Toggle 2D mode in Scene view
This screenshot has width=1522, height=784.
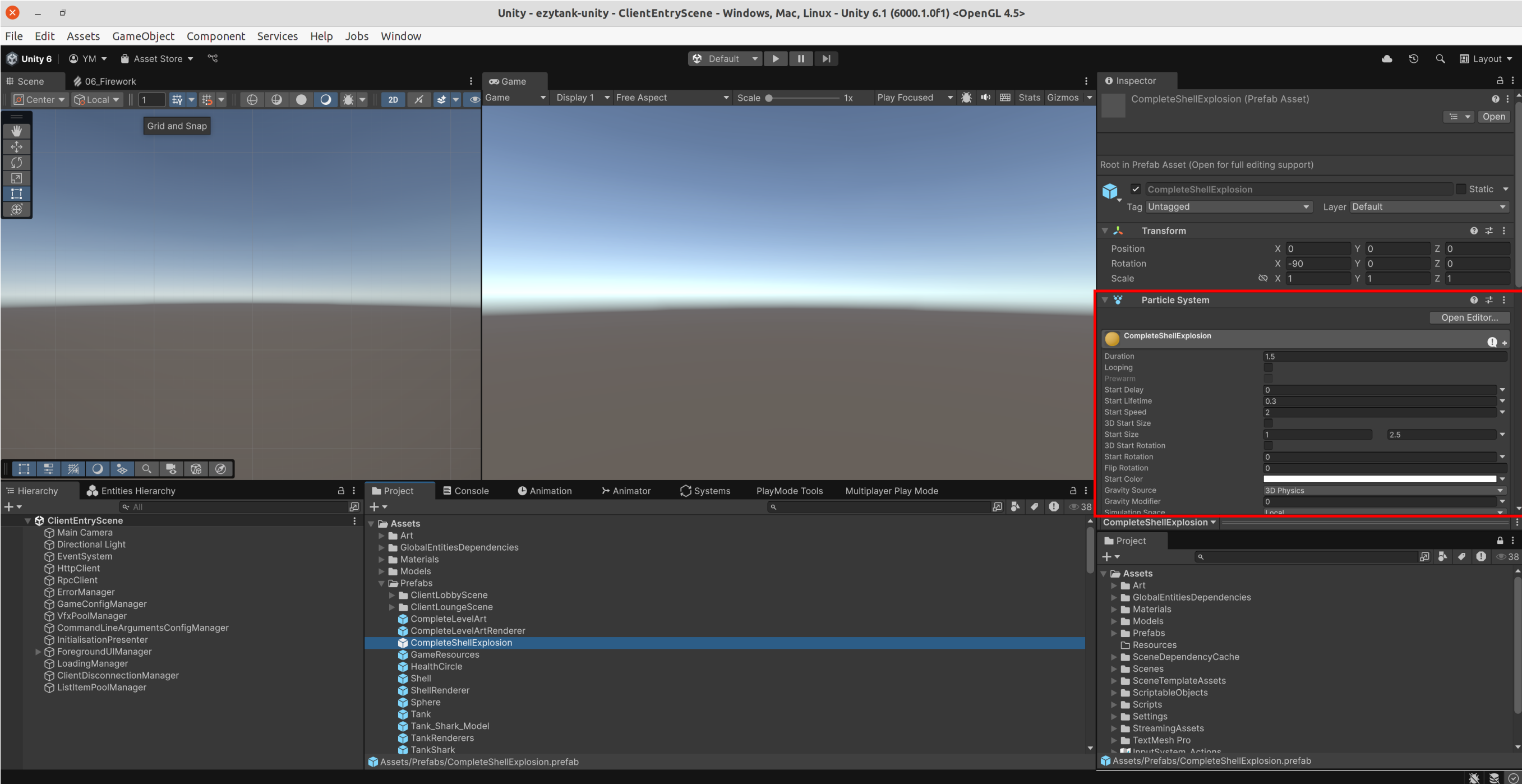(393, 99)
